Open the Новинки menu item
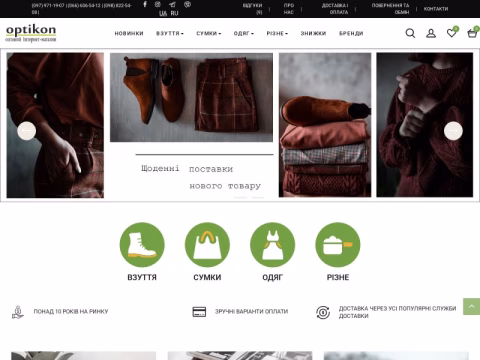The image size is (480, 360). (x=129, y=33)
